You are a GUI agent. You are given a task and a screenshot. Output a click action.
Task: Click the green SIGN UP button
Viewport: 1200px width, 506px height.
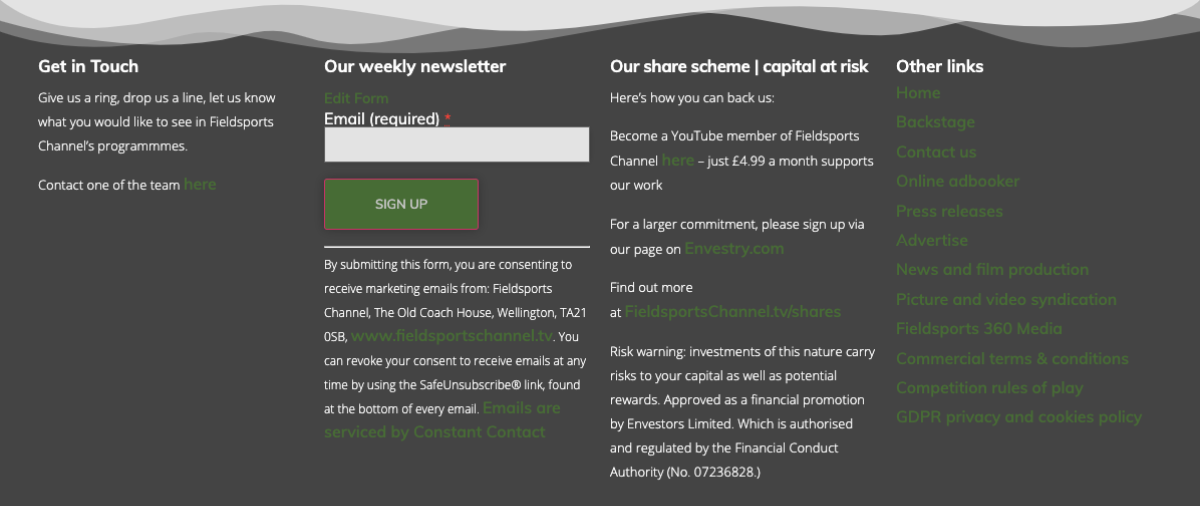coord(401,204)
